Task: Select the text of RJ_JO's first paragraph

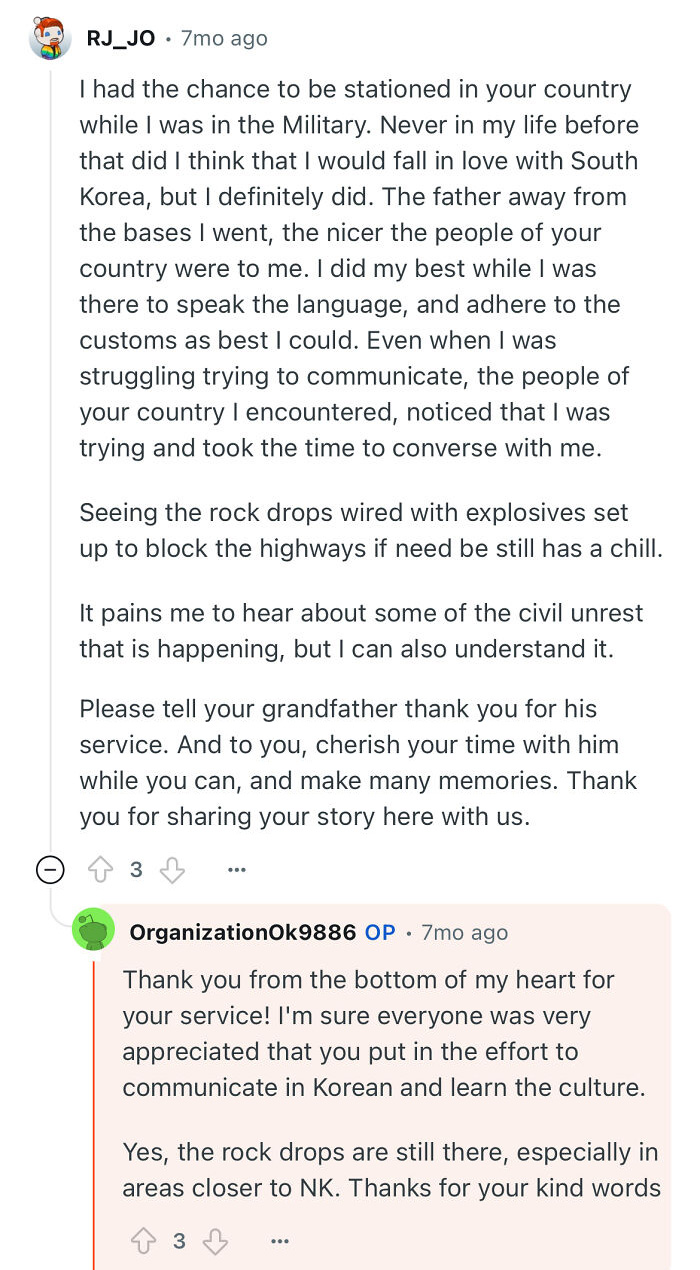Action: coord(358,268)
